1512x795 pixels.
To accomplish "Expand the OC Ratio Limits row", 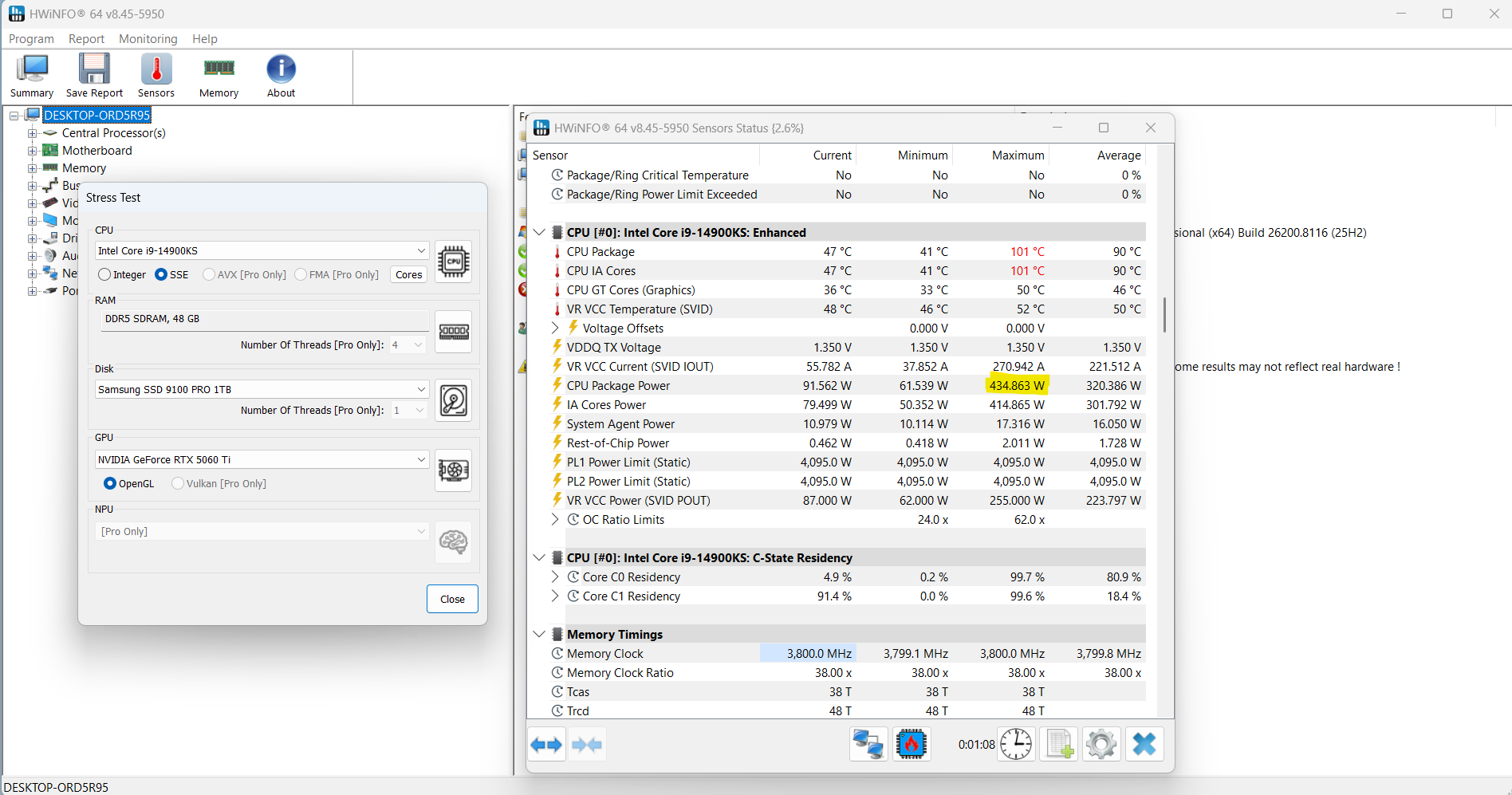I will coord(555,519).
